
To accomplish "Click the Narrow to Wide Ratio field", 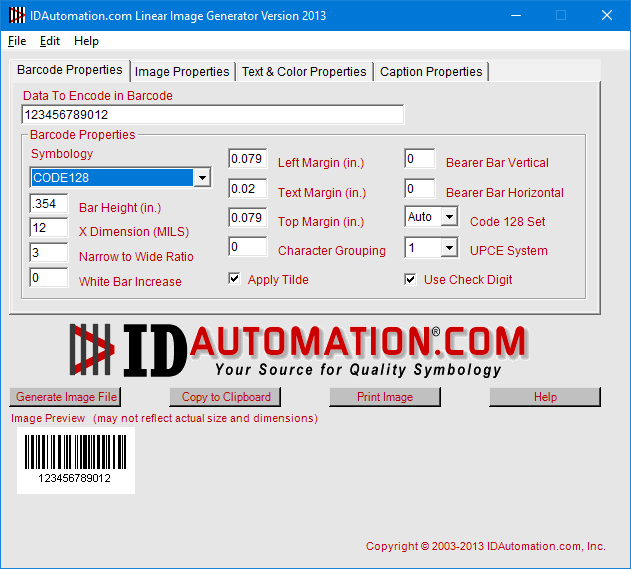I will point(49,253).
